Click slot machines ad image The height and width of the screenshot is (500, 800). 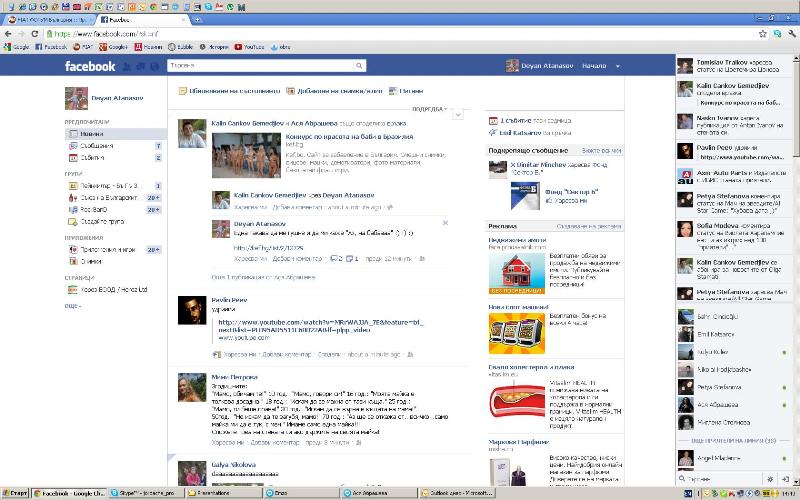[x=517, y=333]
